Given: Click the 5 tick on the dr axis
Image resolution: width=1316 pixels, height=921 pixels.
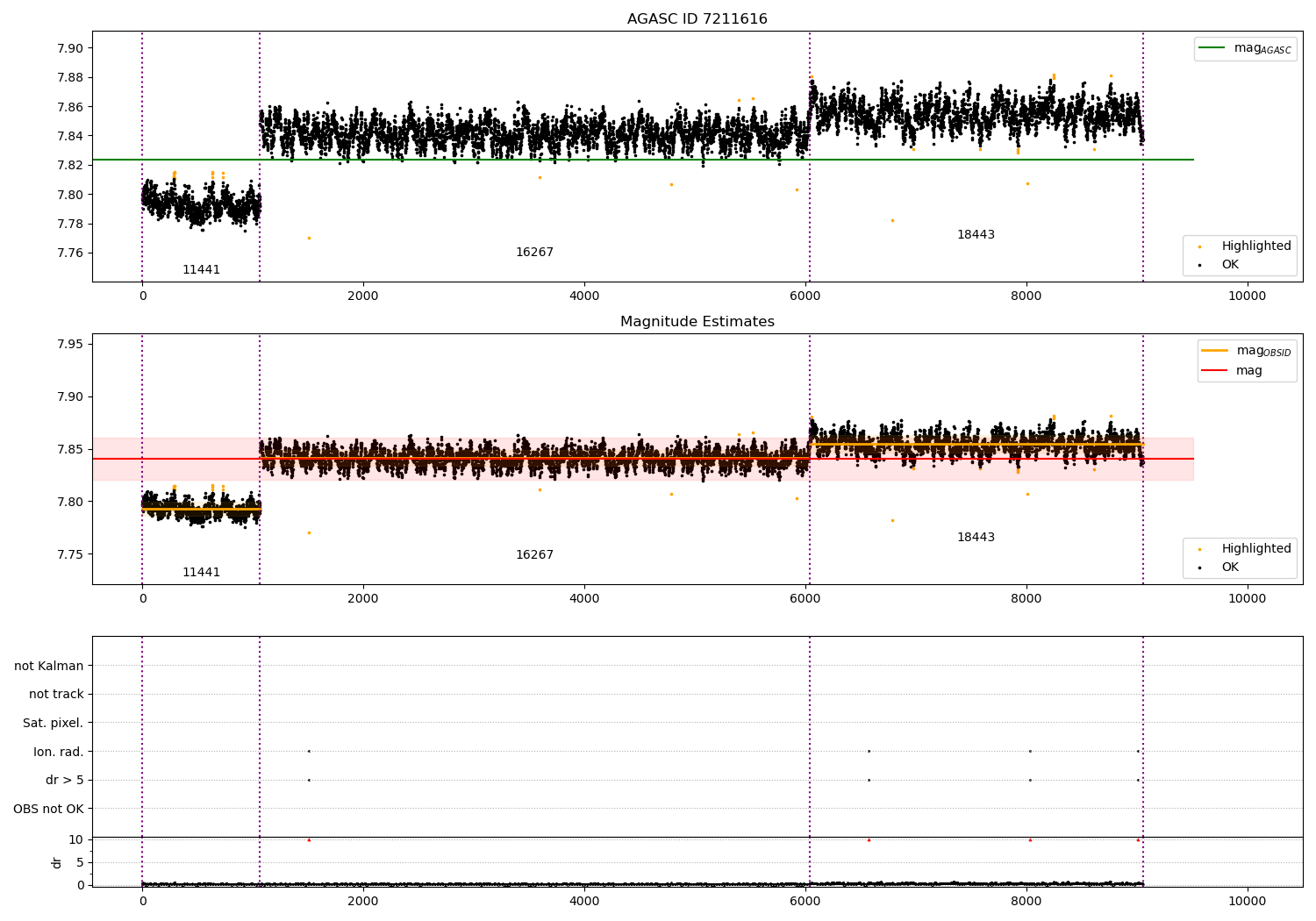Looking at the screenshot, I should (x=80, y=863).
